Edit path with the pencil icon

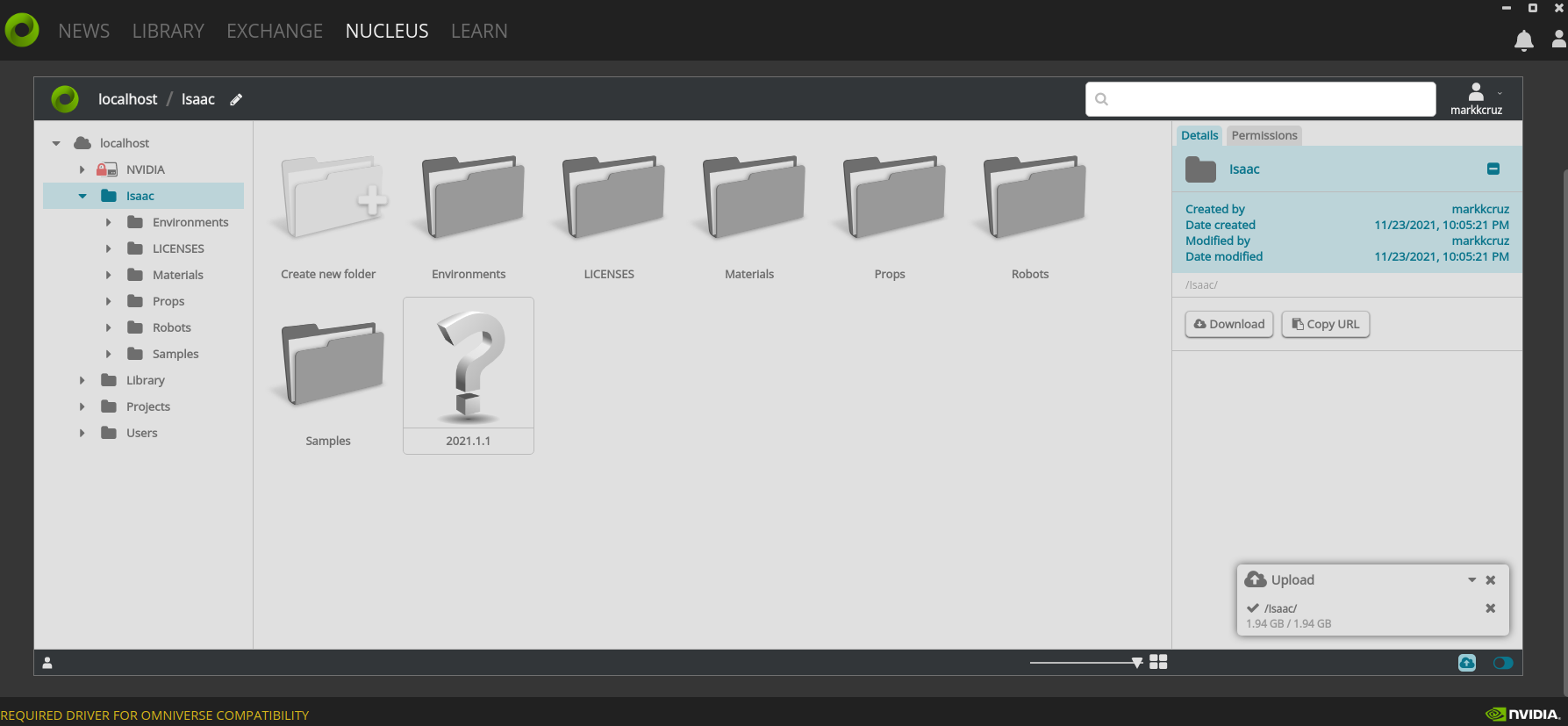point(236,99)
